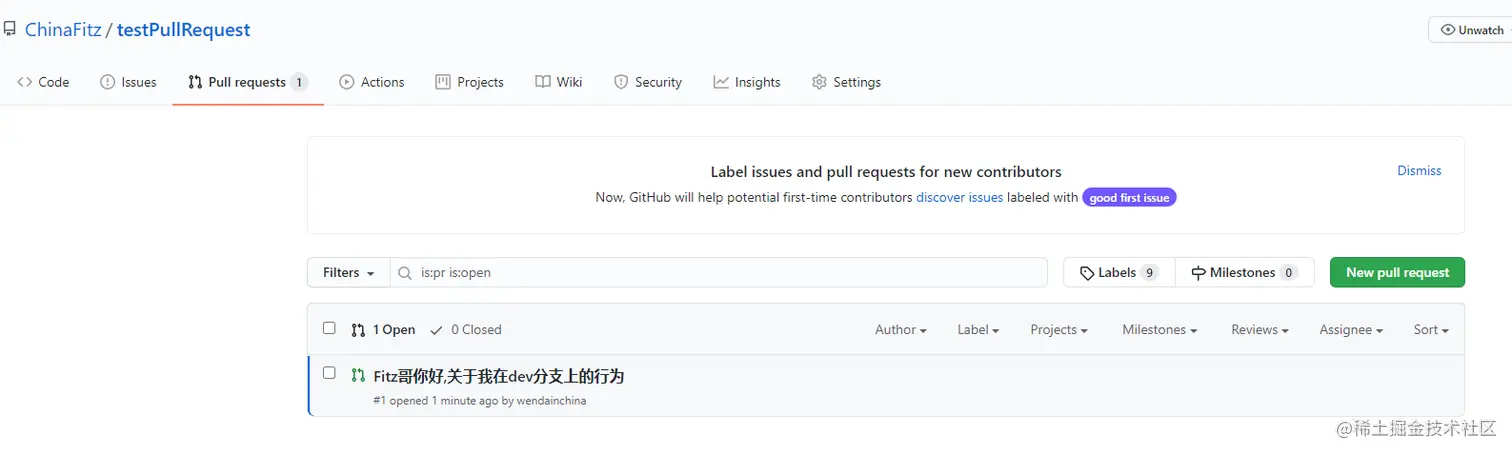The image size is (1512, 454).
Task: Open the Sort dropdown
Action: coord(1431,329)
